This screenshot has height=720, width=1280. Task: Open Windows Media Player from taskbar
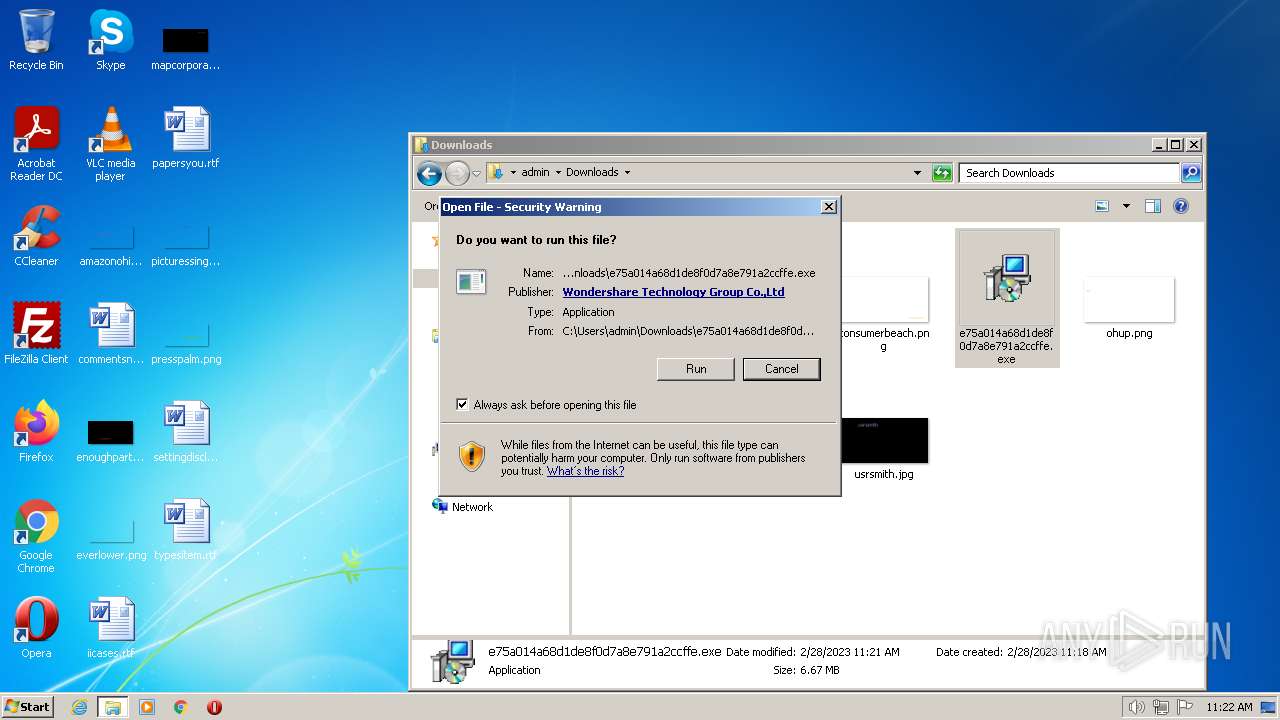tap(147, 707)
